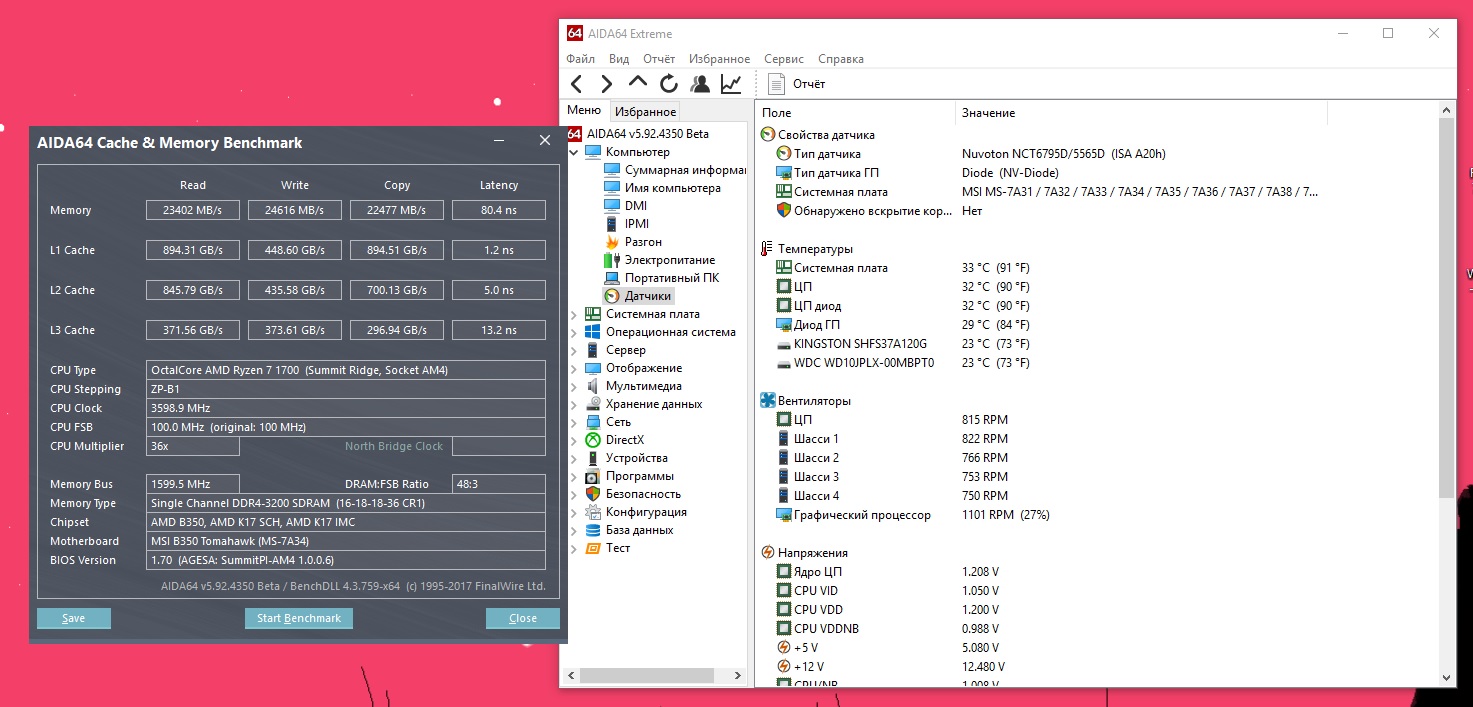Expand the Операционная система tree node

click(573, 332)
